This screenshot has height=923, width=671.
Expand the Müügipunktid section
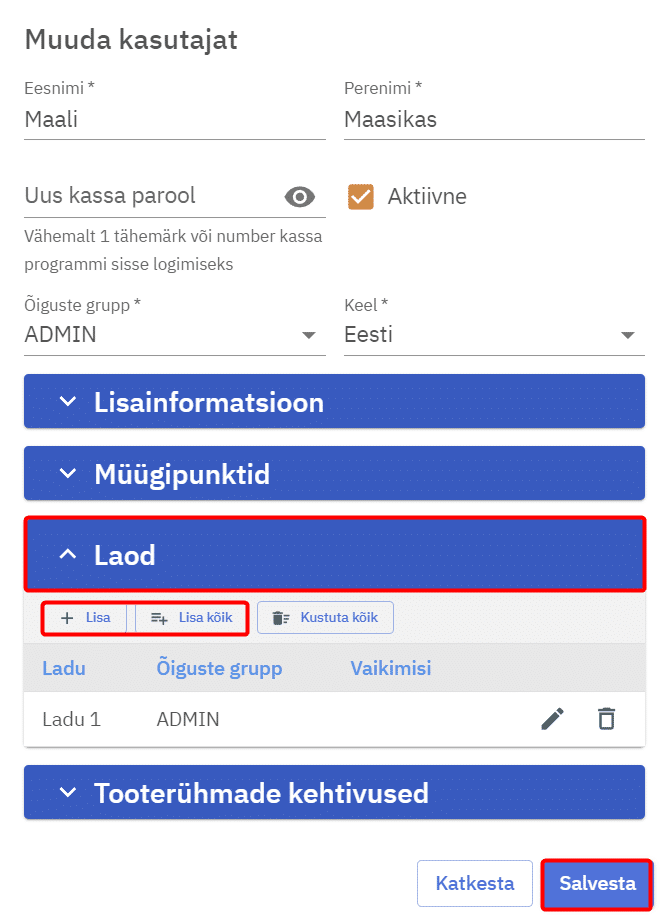[334, 473]
